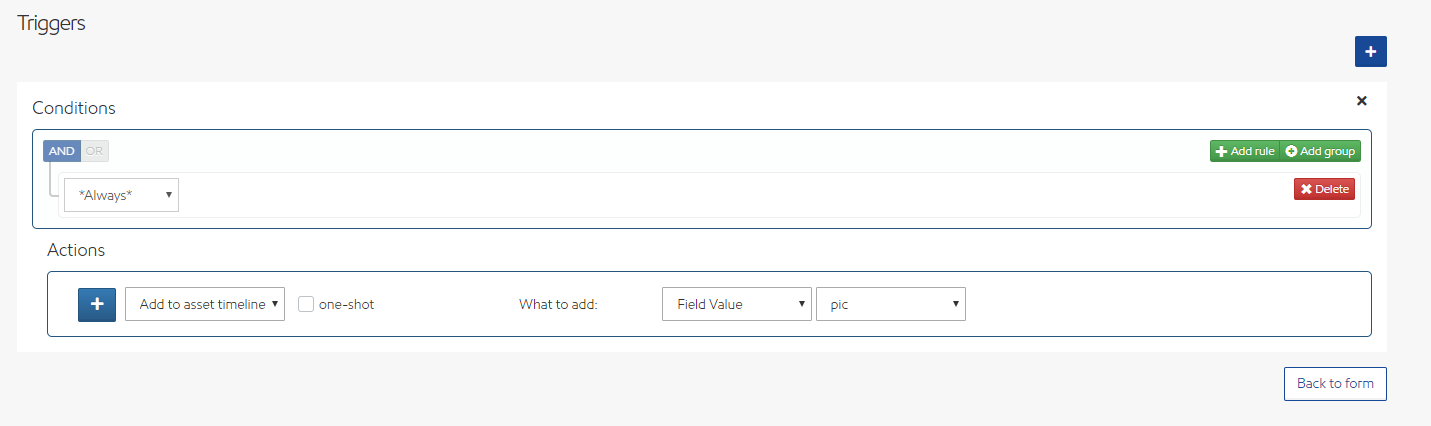
Task: Remove this trigger with the X icon
Action: coord(1361,101)
